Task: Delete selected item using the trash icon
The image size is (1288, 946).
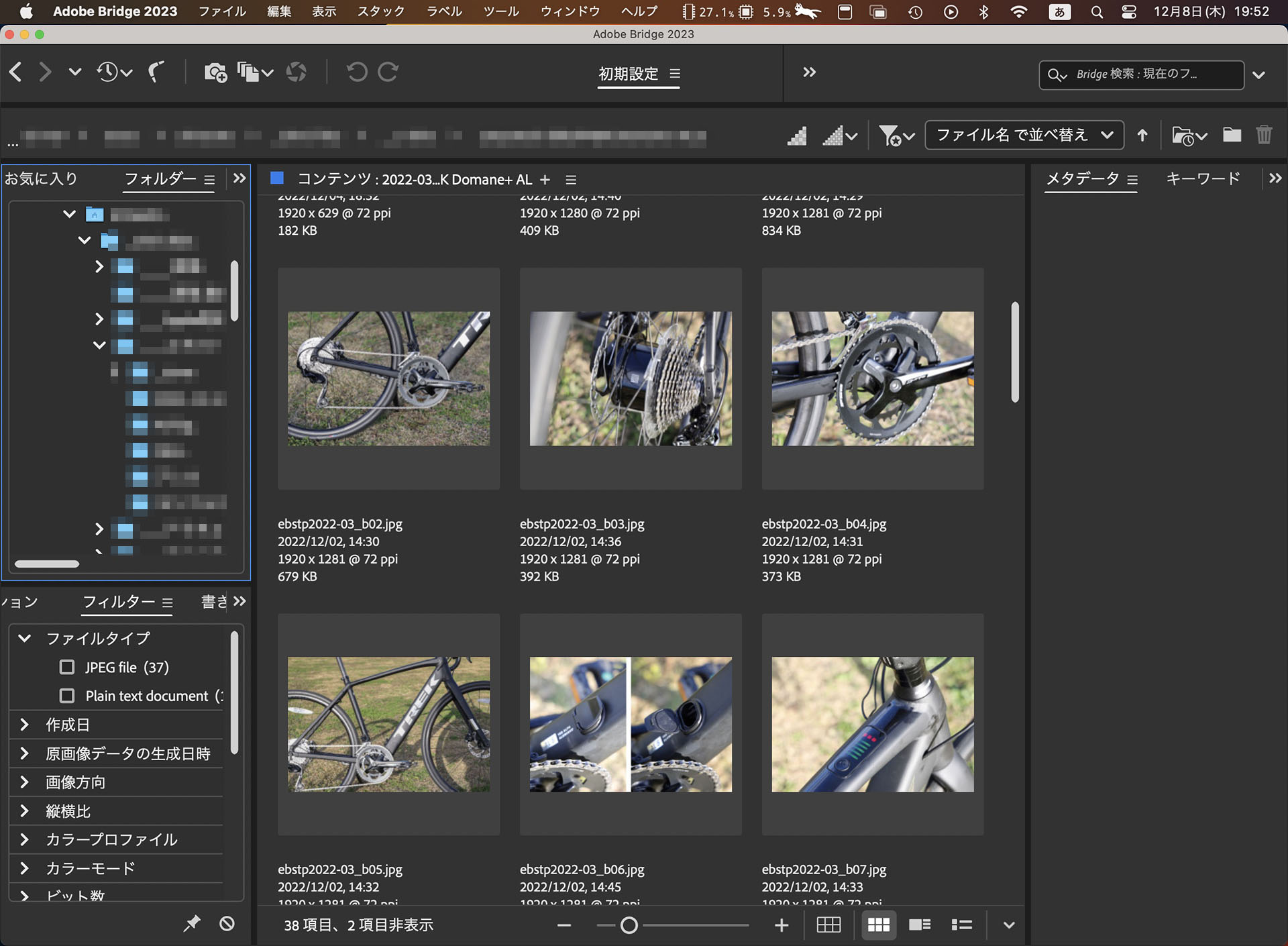Action: coord(1265,134)
